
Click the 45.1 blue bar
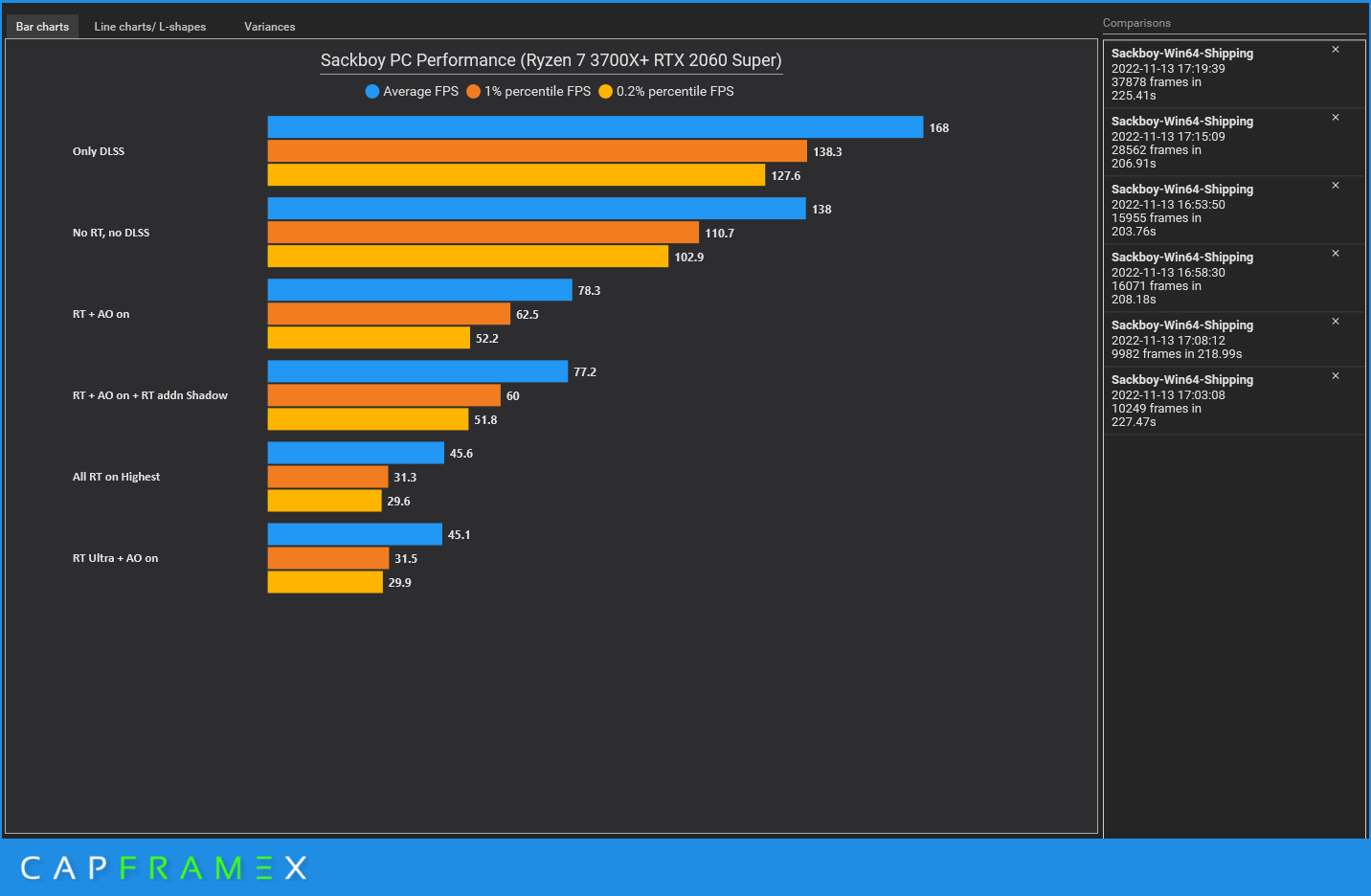coord(355,534)
